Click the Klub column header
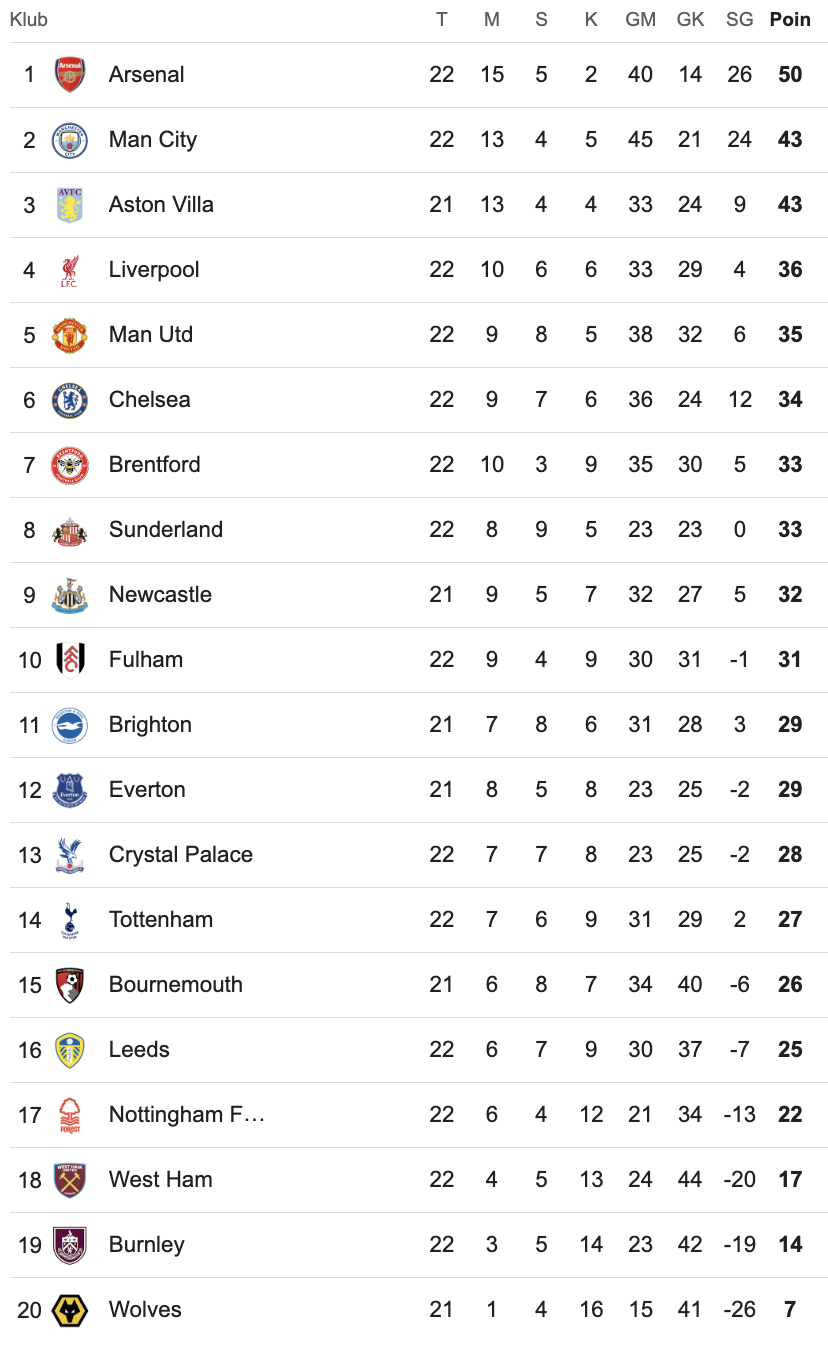 coord(29,20)
